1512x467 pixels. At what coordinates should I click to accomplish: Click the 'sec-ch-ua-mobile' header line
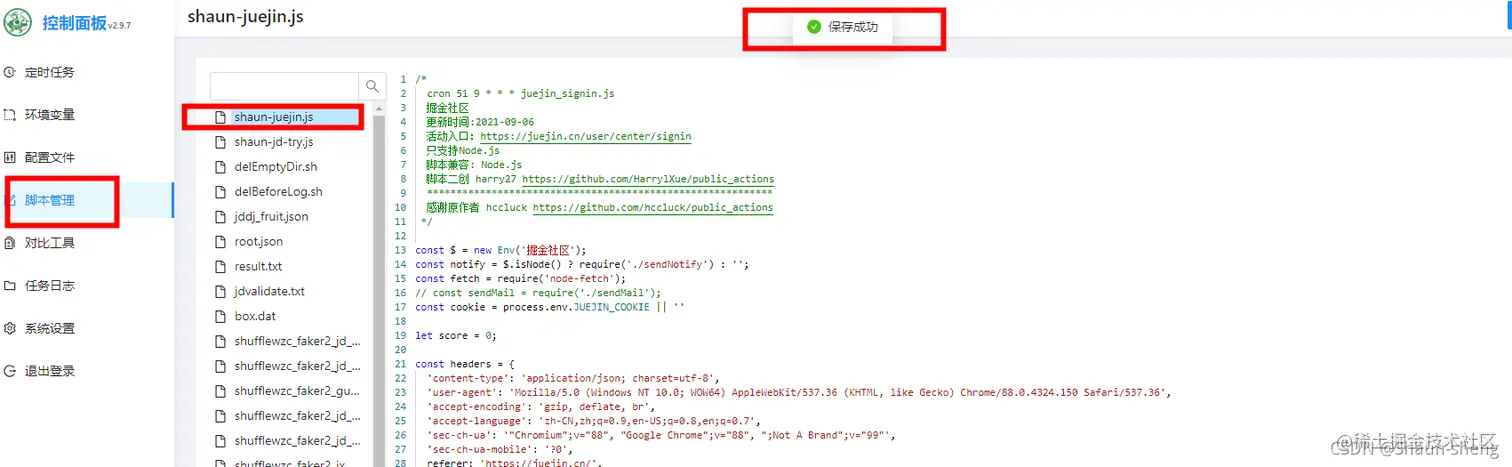pos(496,450)
